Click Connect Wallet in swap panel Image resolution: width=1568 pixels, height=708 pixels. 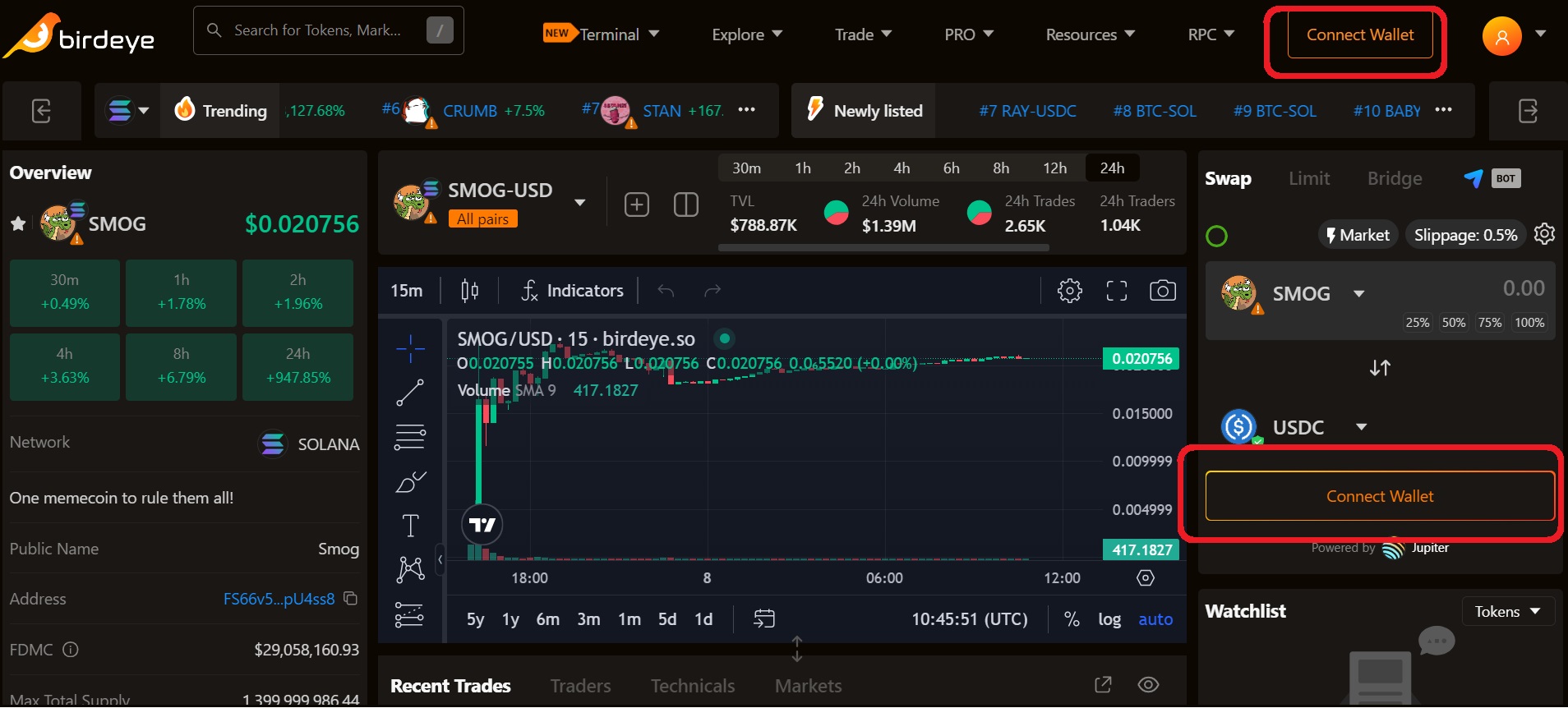pyautogui.click(x=1379, y=496)
